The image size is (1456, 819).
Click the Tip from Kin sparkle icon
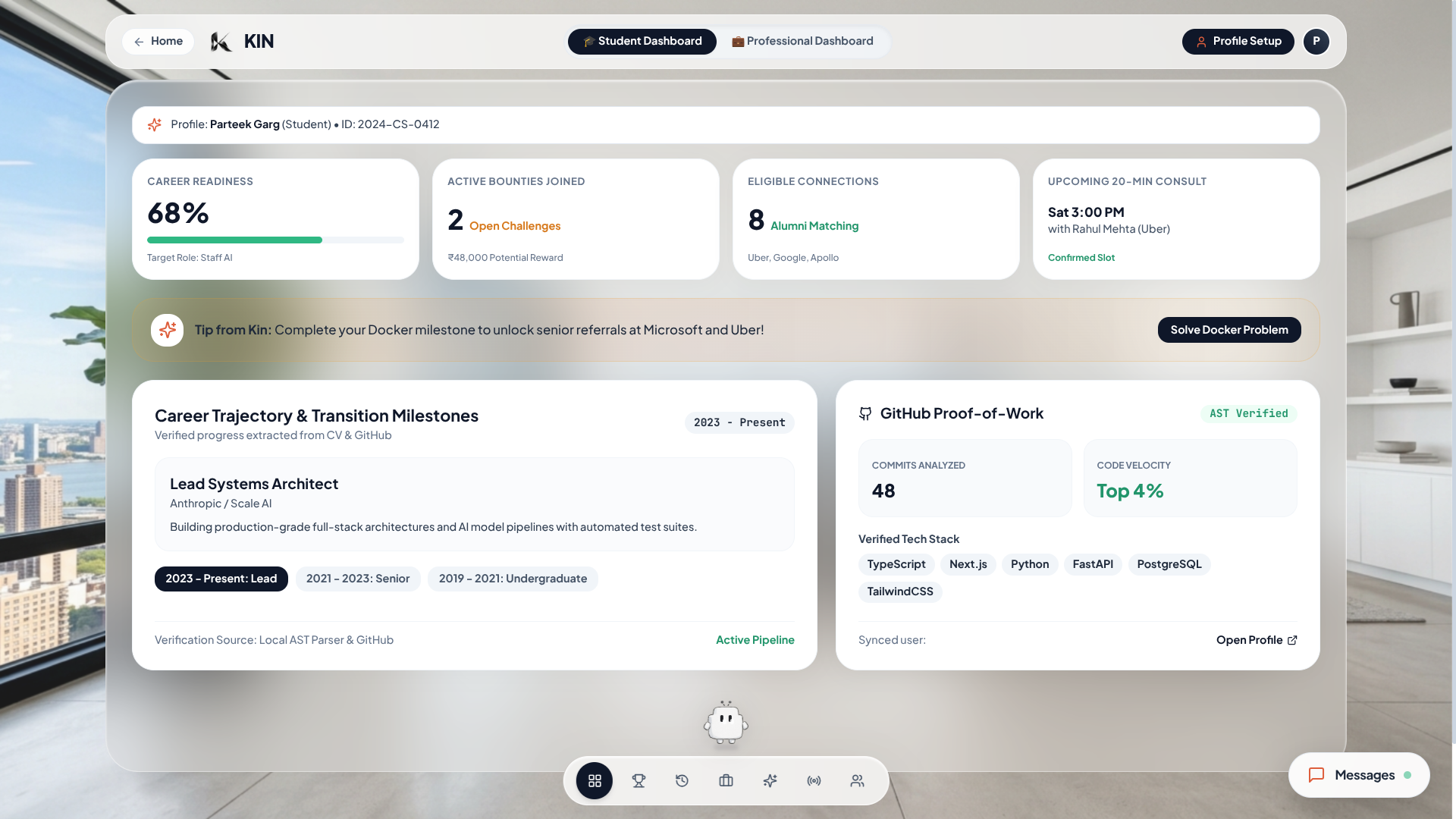coord(167,330)
